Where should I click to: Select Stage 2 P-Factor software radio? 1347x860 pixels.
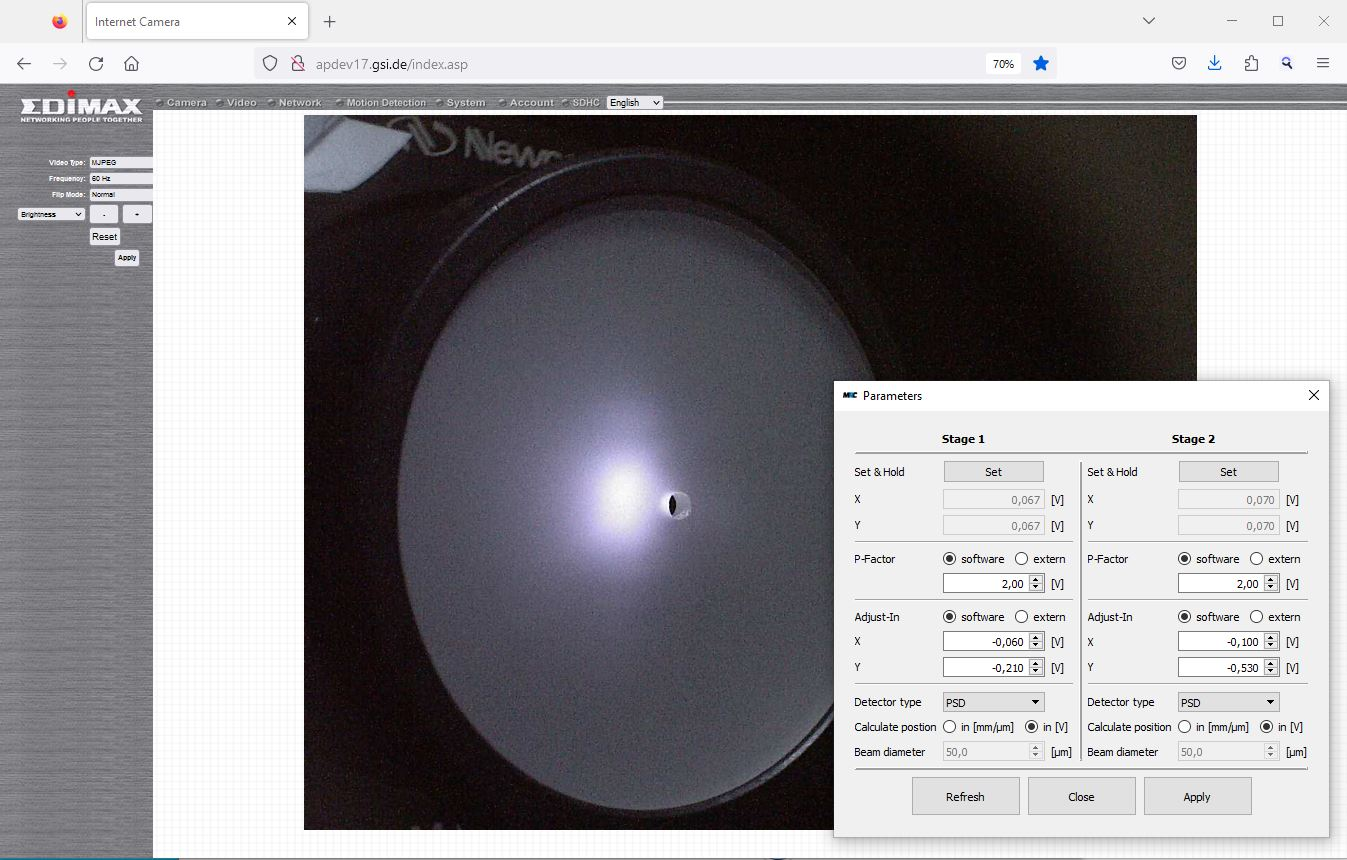pyautogui.click(x=1184, y=559)
